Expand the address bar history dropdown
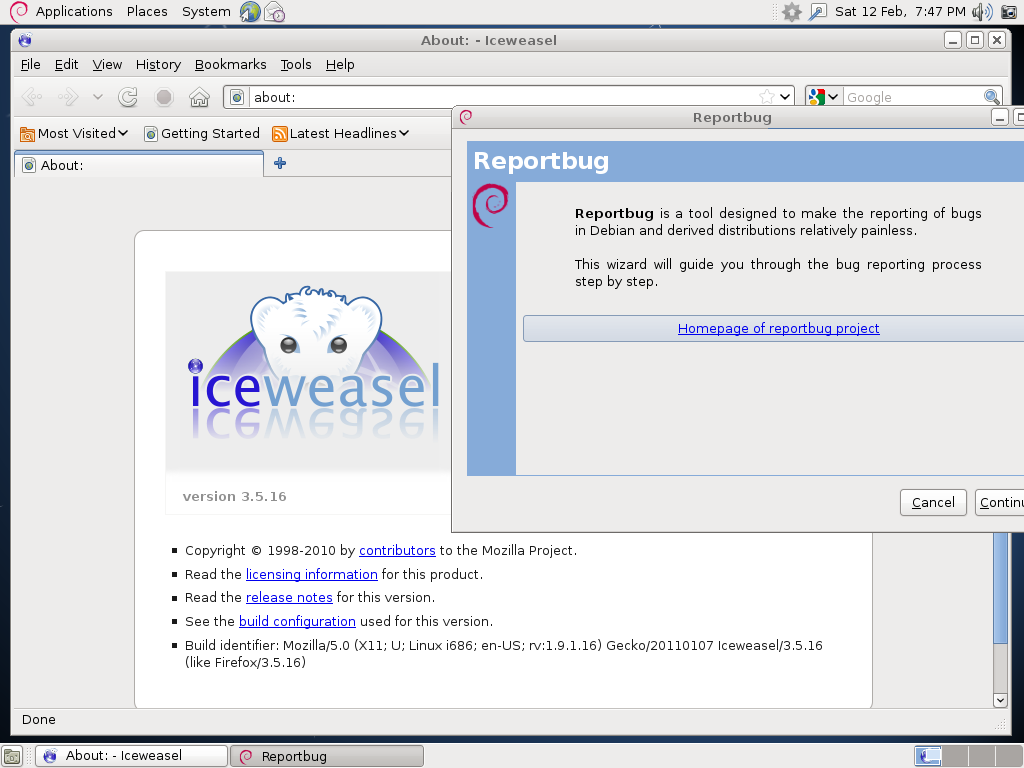 [785, 97]
